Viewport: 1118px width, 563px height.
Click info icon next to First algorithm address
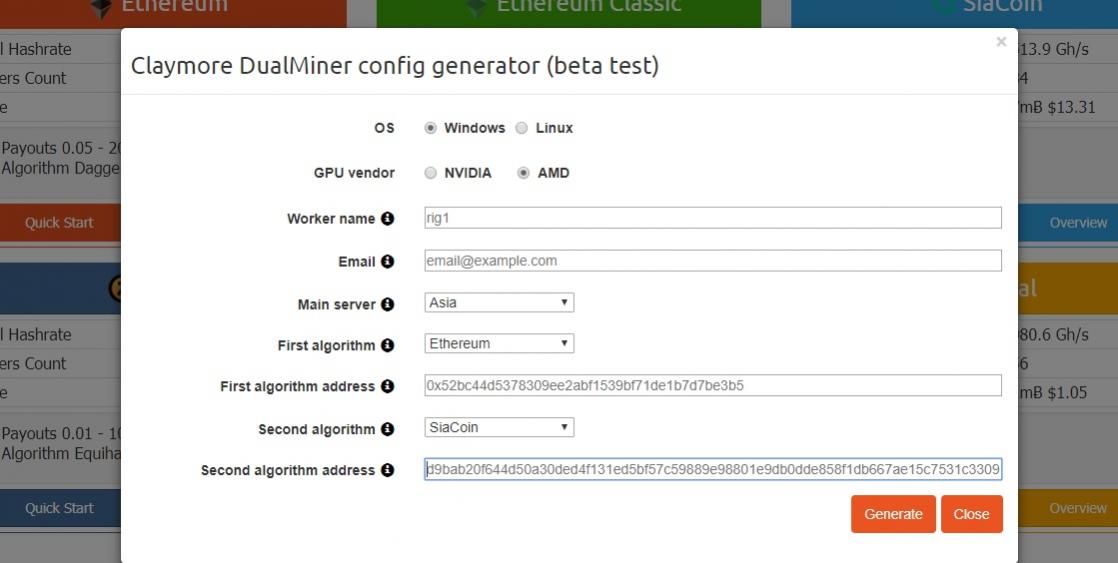388,386
